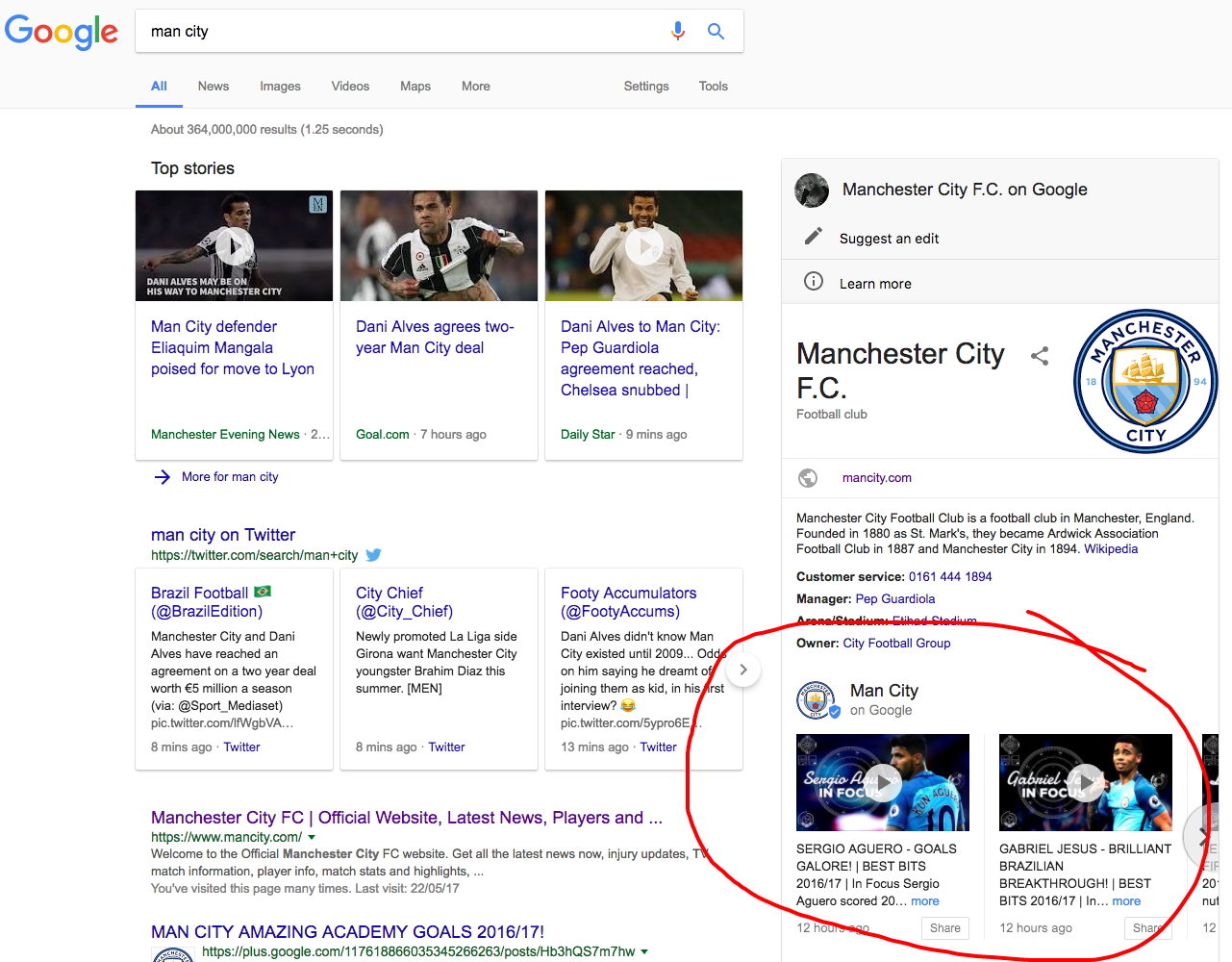
Task: Click Learn more in knowledge panel
Action: [875, 284]
